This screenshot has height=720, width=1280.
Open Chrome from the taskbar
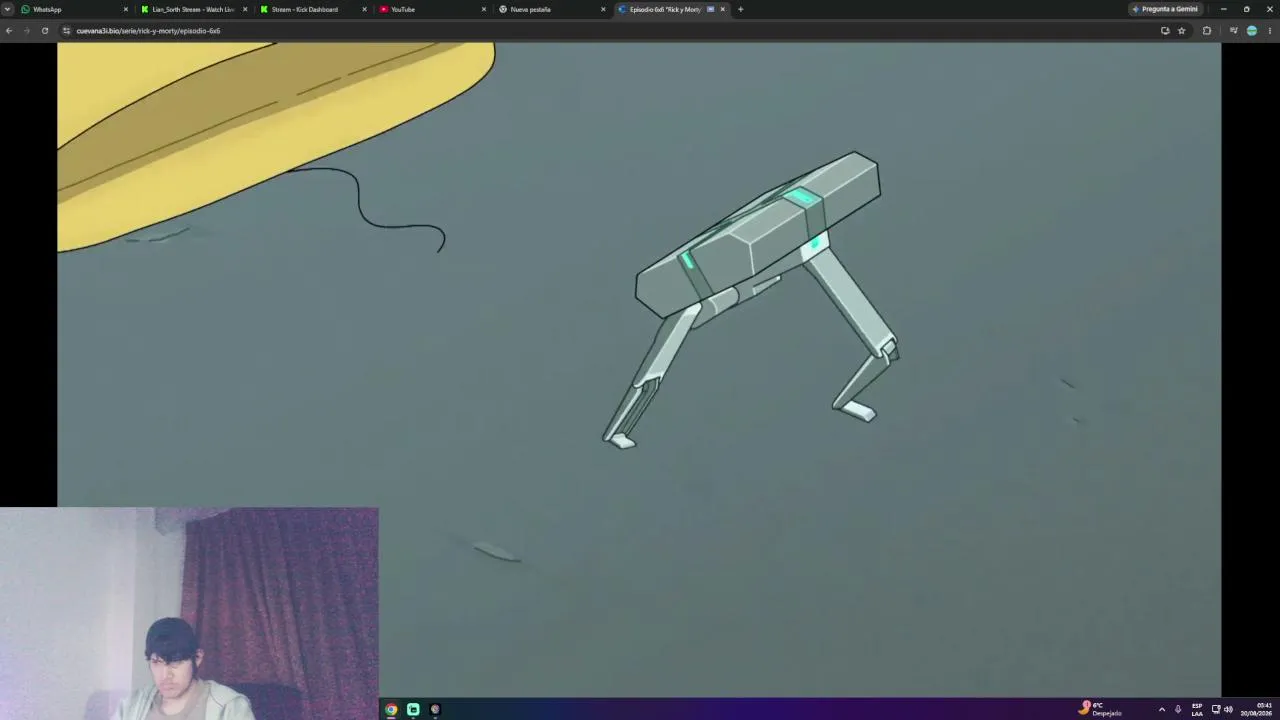click(x=391, y=709)
